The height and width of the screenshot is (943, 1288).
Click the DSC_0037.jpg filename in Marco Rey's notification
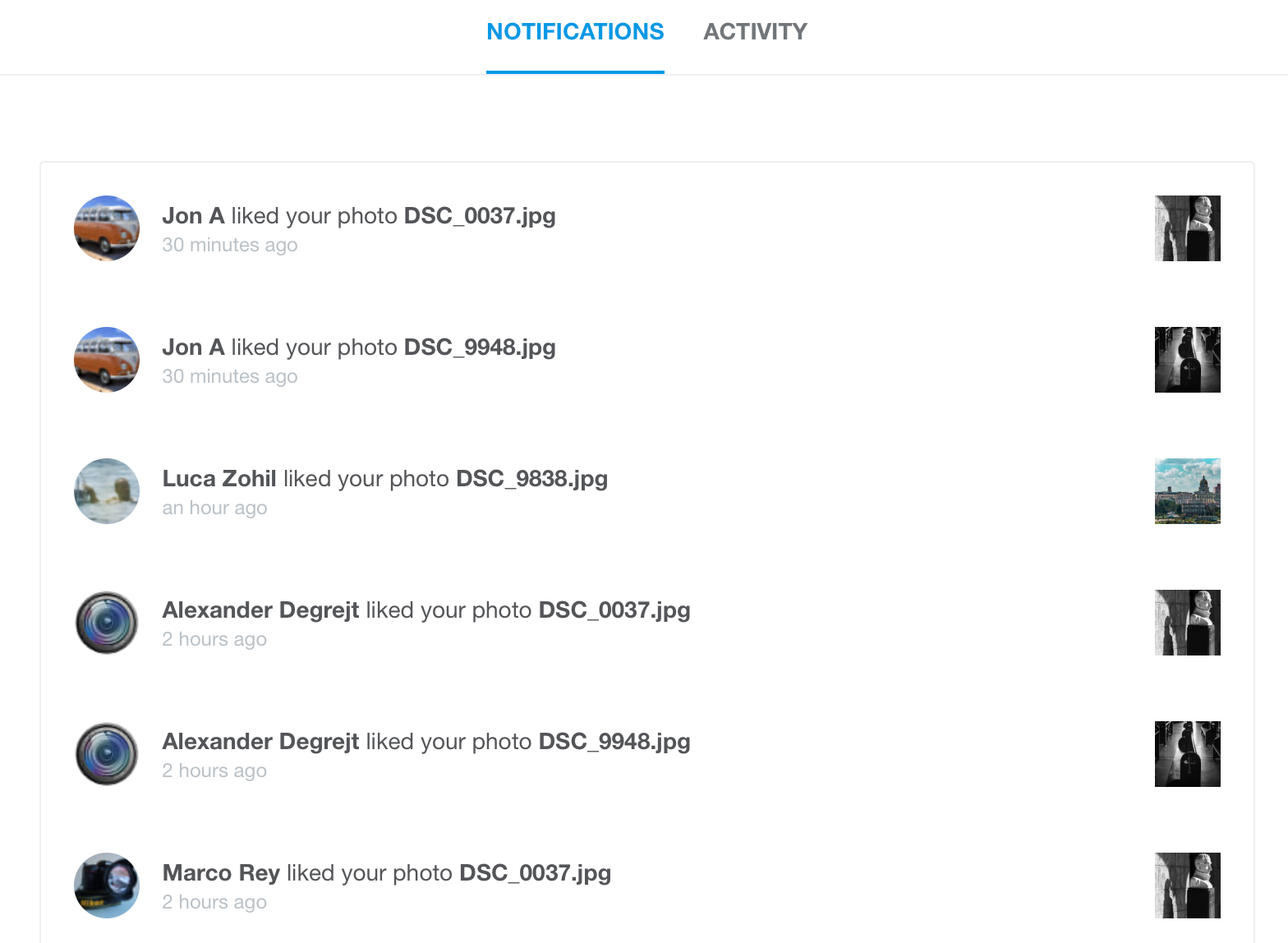pyautogui.click(x=535, y=873)
